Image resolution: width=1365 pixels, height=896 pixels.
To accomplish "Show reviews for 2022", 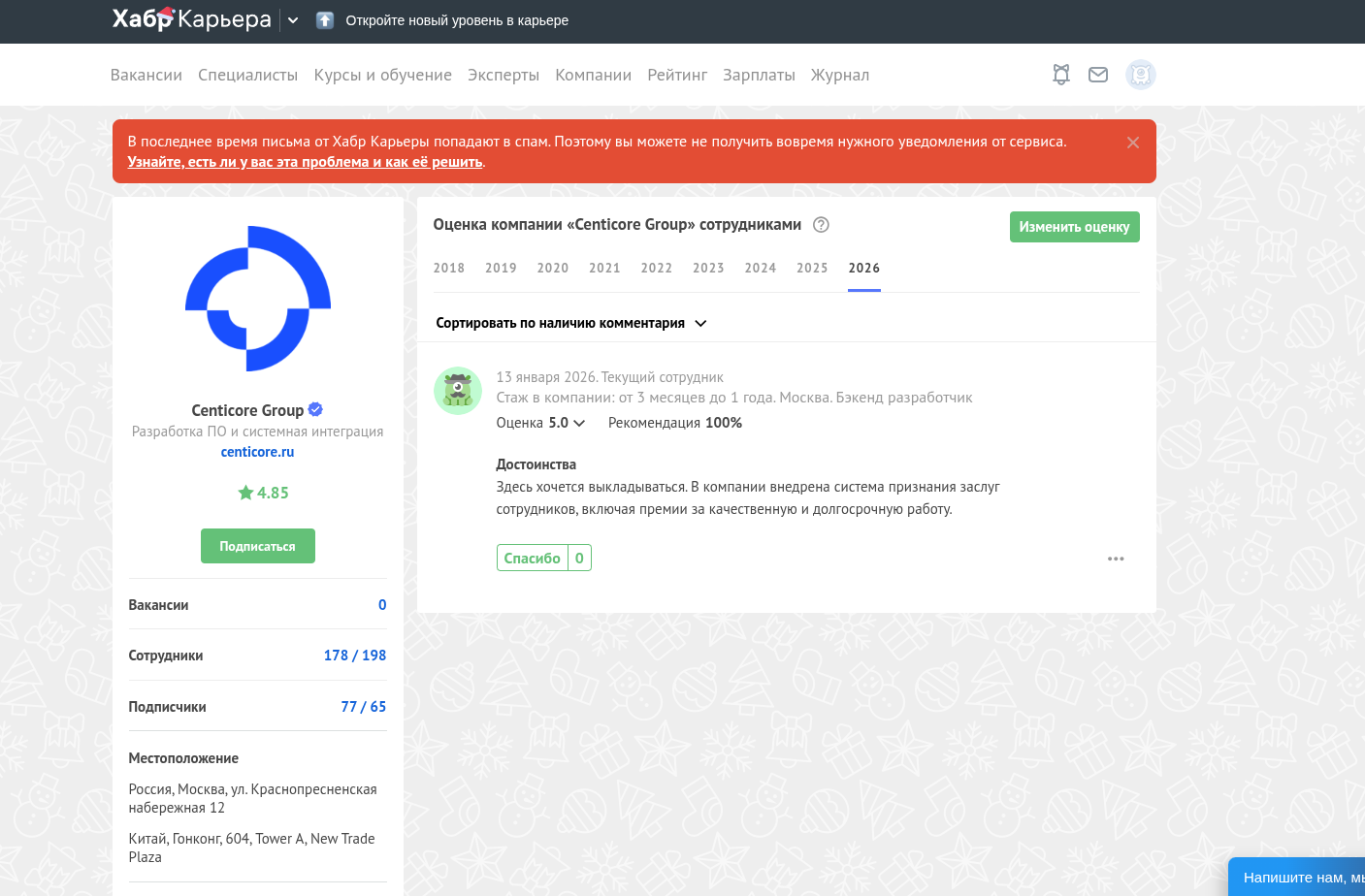I will [x=657, y=268].
